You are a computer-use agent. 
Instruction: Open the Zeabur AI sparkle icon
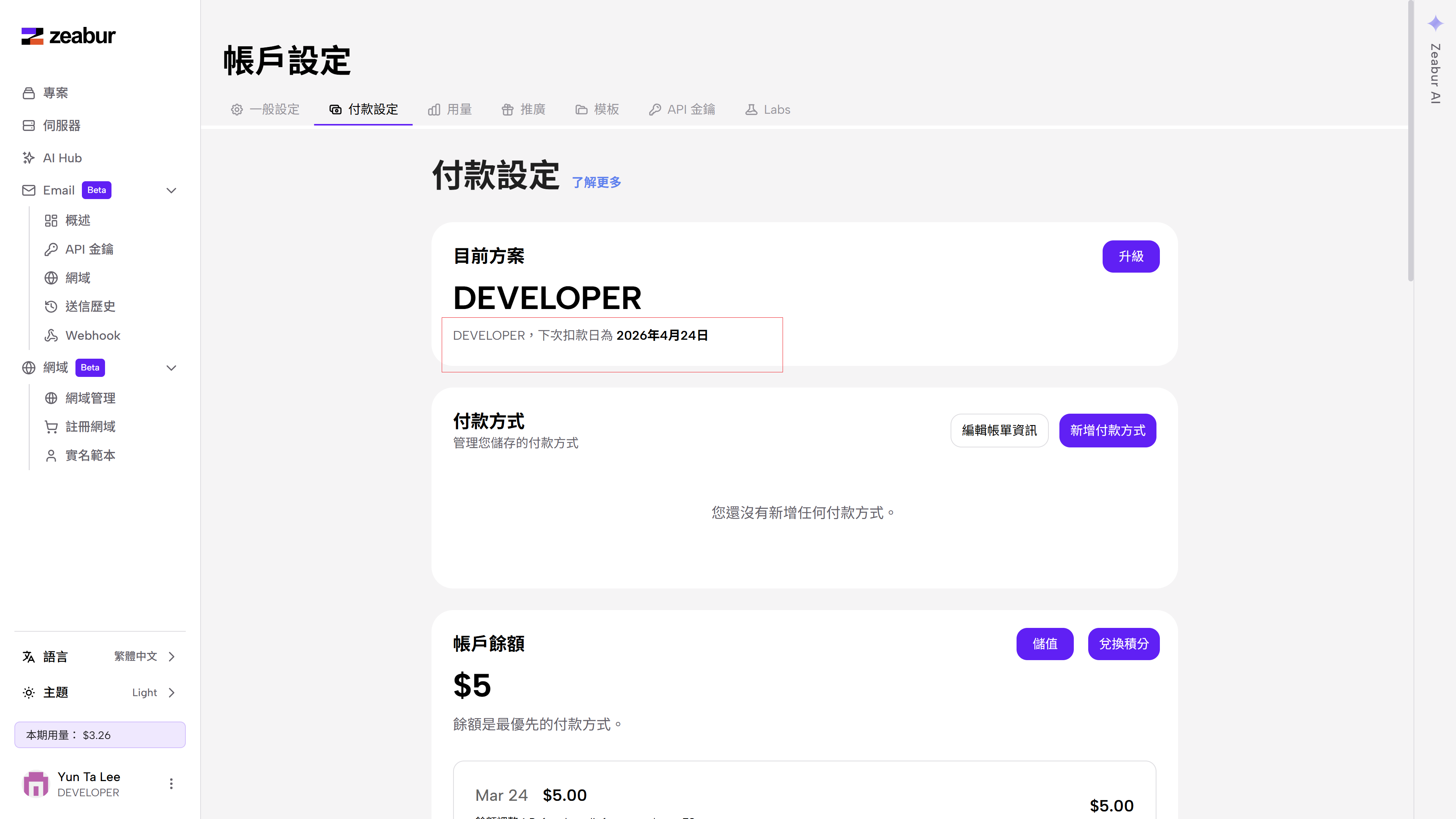[x=1435, y=24]
